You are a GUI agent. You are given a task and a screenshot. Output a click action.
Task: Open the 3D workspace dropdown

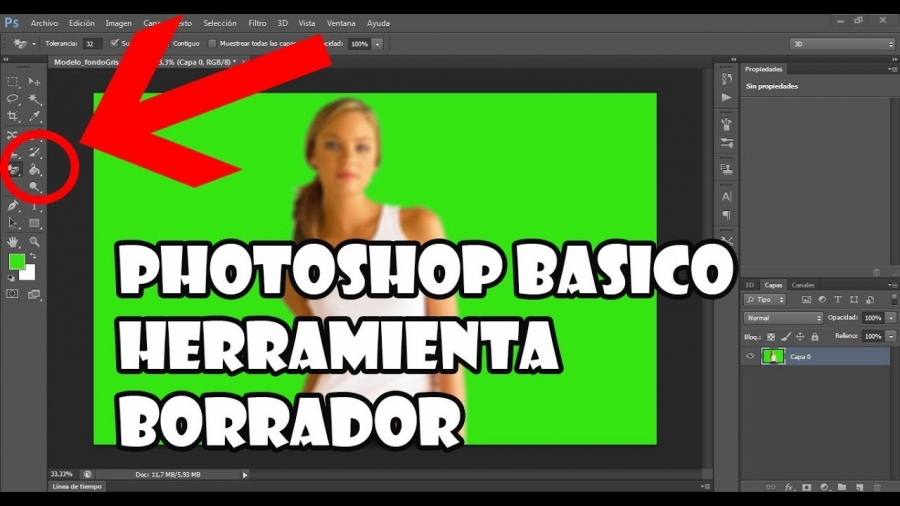(x=842, y=44)
